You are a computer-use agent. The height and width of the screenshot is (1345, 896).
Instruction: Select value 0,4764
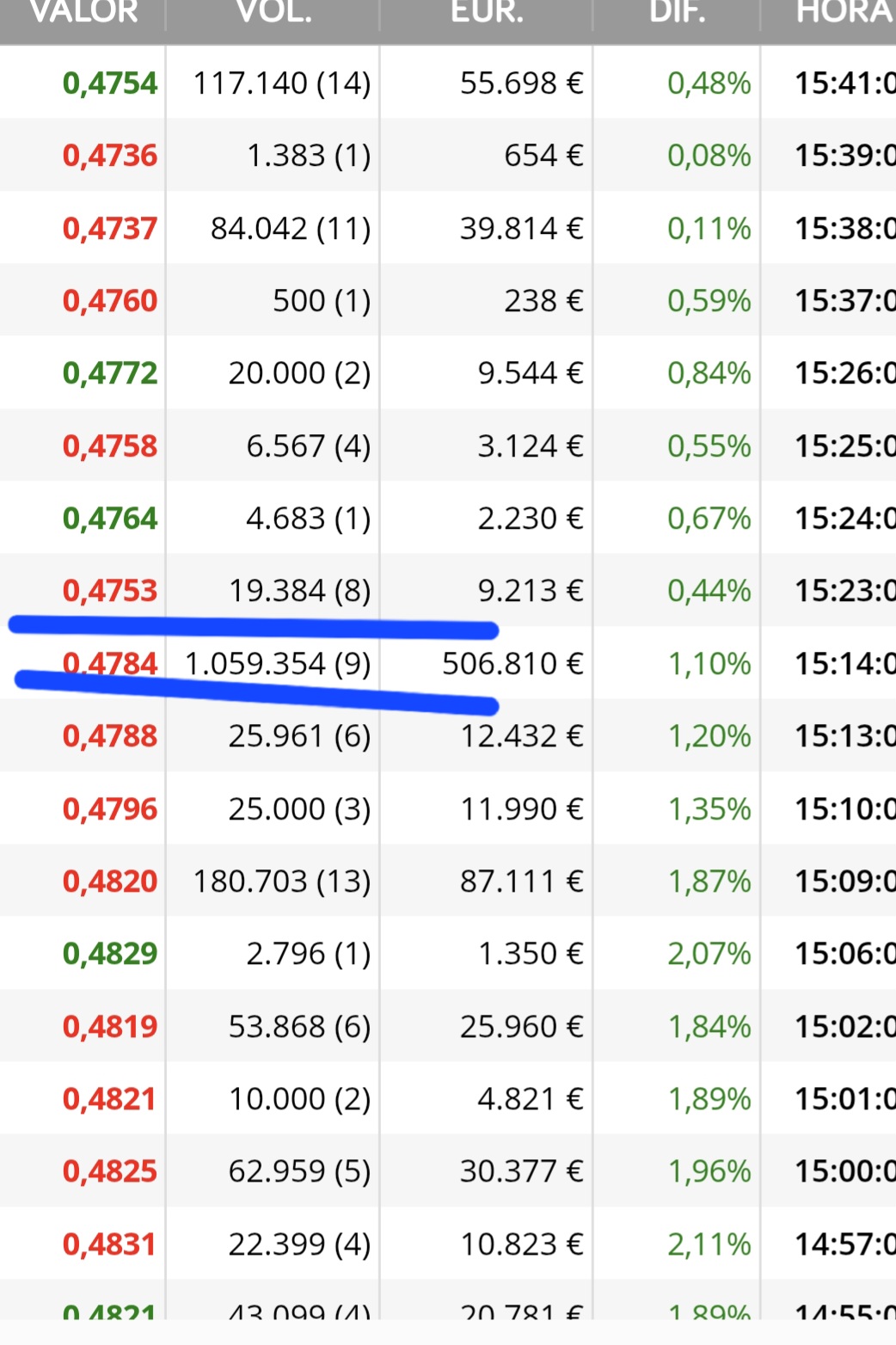110,519
